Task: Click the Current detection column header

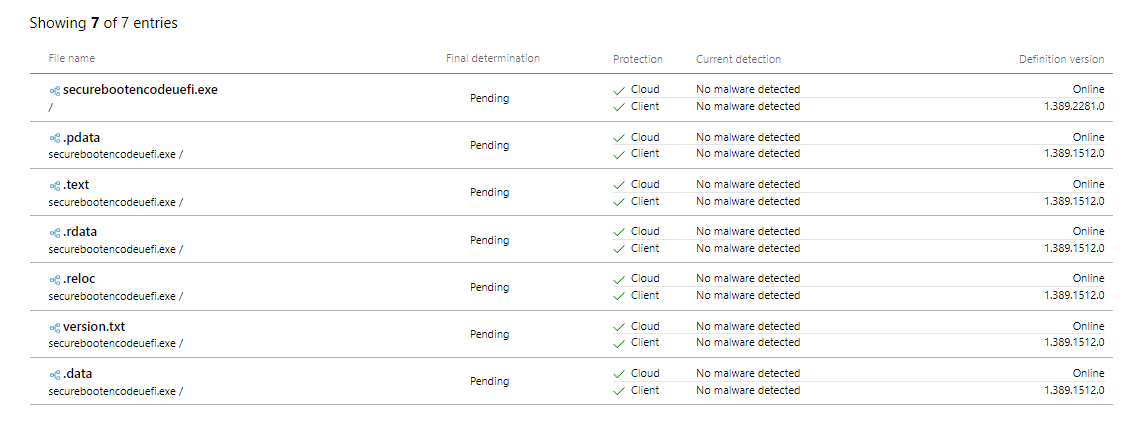Action: tap(738, 59)
